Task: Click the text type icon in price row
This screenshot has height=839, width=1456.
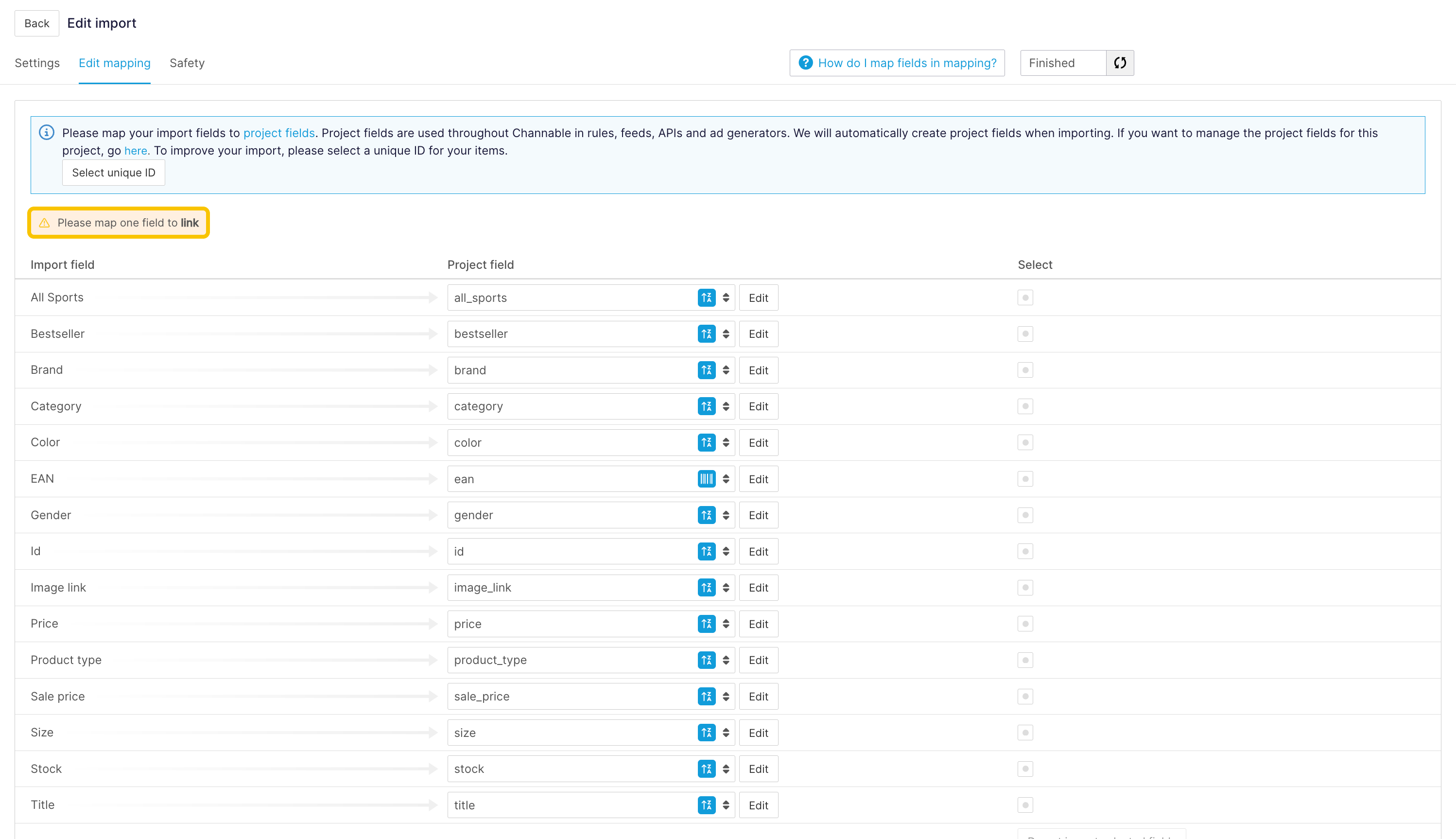Action: (x=706, y=624)
